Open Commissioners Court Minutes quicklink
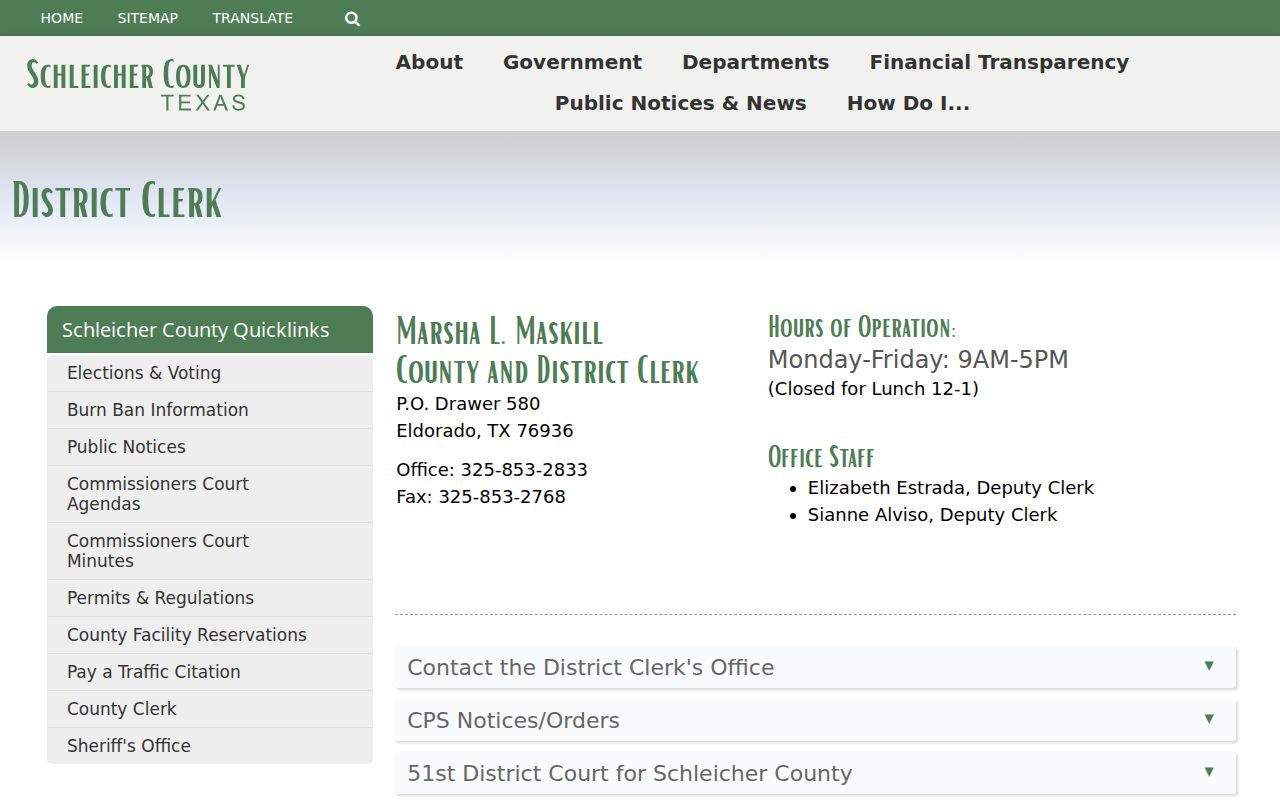Viewport: 1280px width, 800px height. (210, 551)
